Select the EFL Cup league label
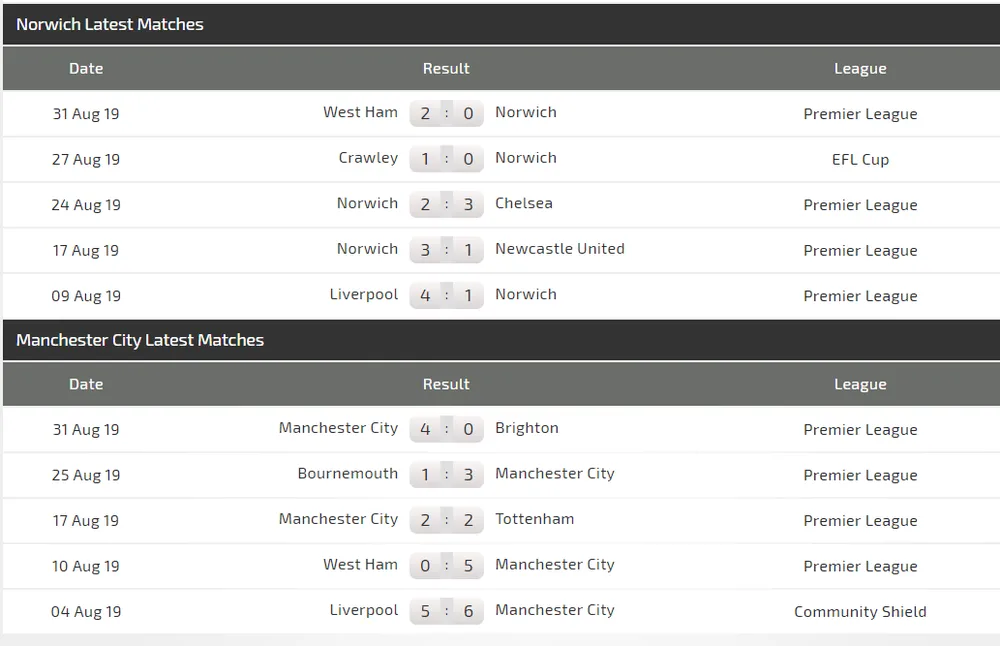Image resolution: width=1000 pixels, height=646 pixels. pos(860,159)
